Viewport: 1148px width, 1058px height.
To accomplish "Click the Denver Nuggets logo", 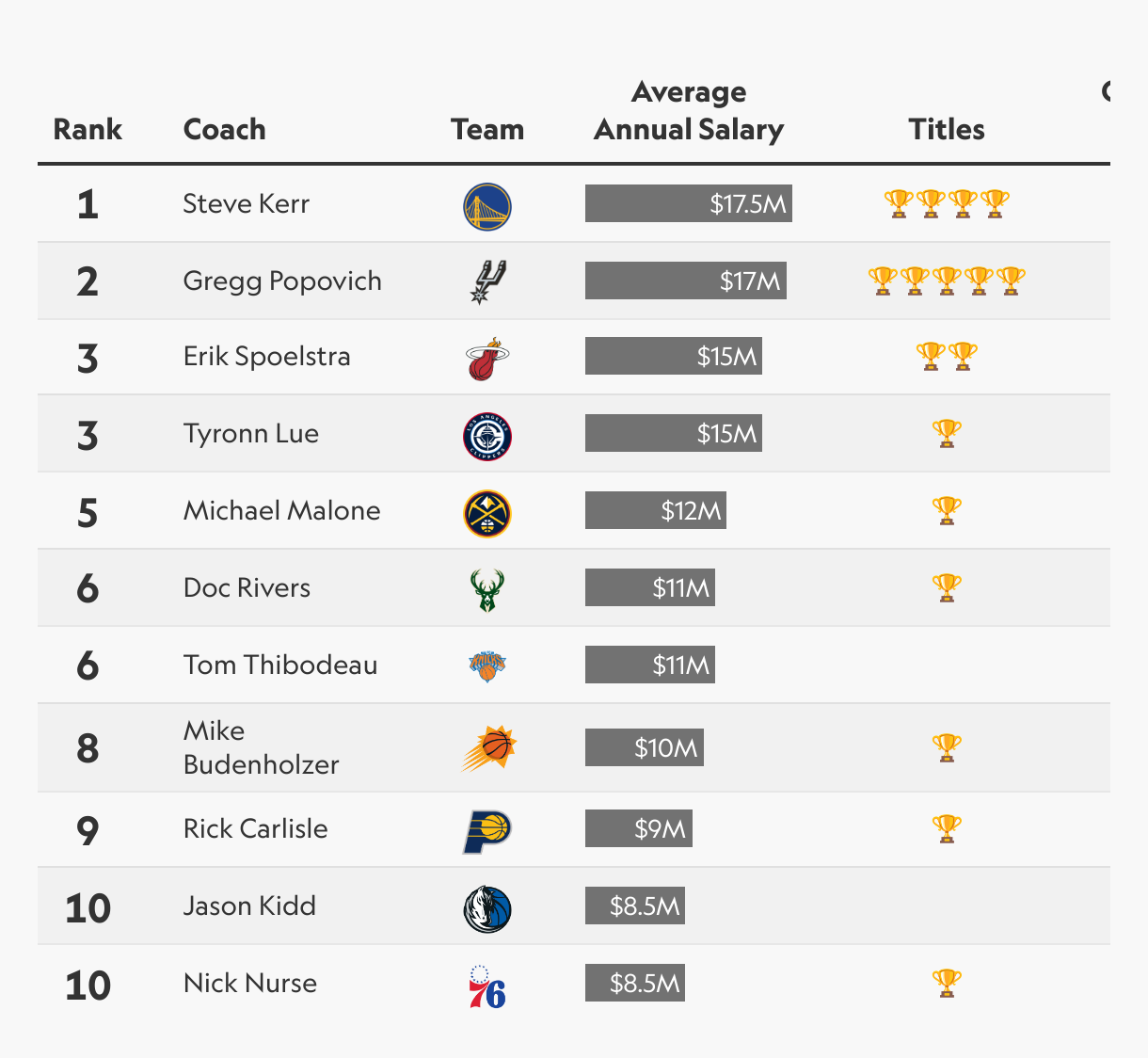I will (487, 514).
